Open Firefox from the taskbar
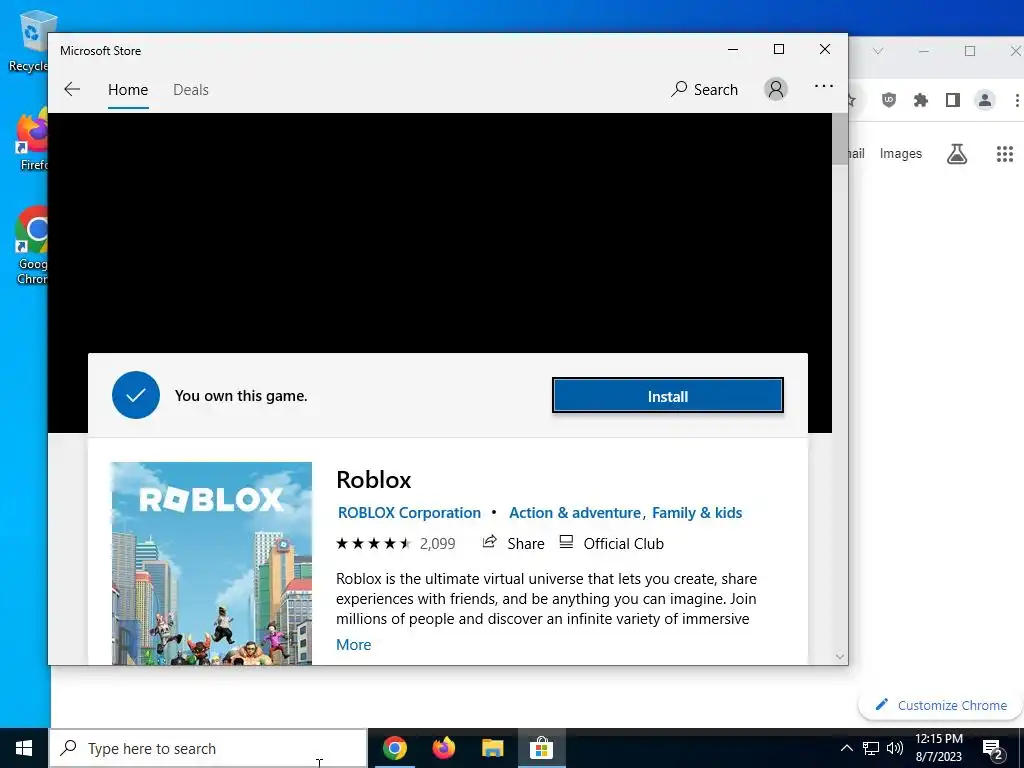 tap(444, 748)
